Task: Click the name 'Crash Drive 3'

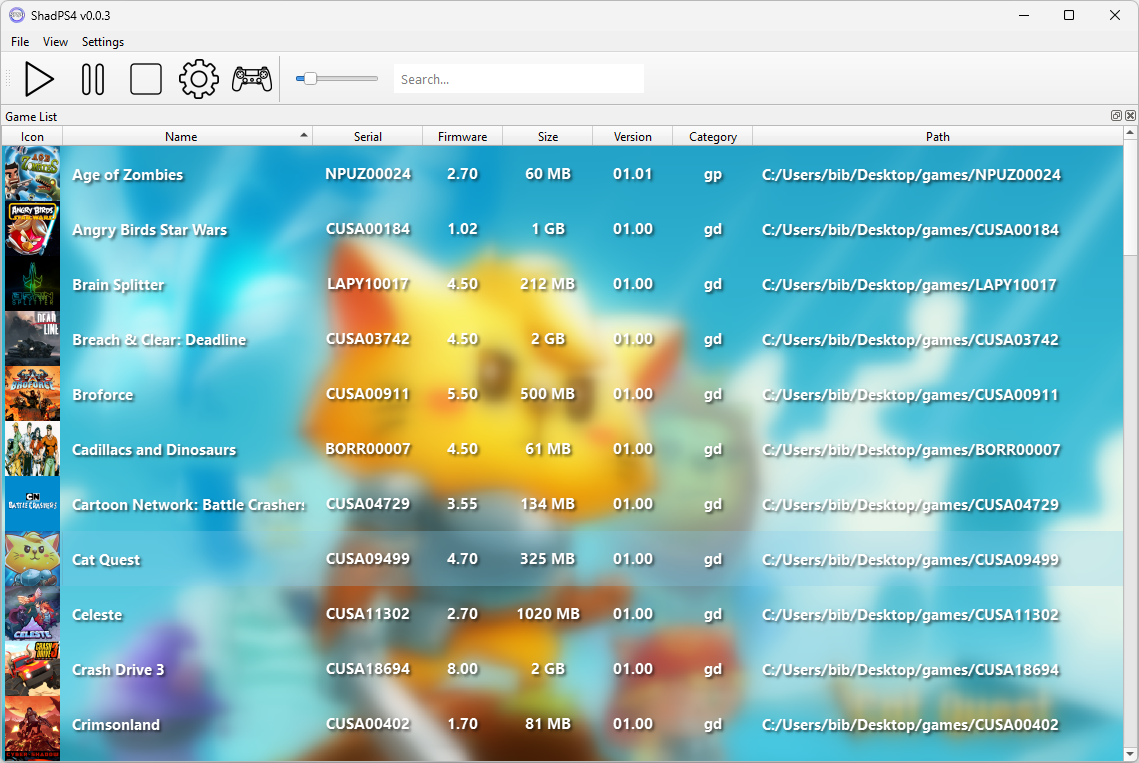Action: (x=118, y=670)
